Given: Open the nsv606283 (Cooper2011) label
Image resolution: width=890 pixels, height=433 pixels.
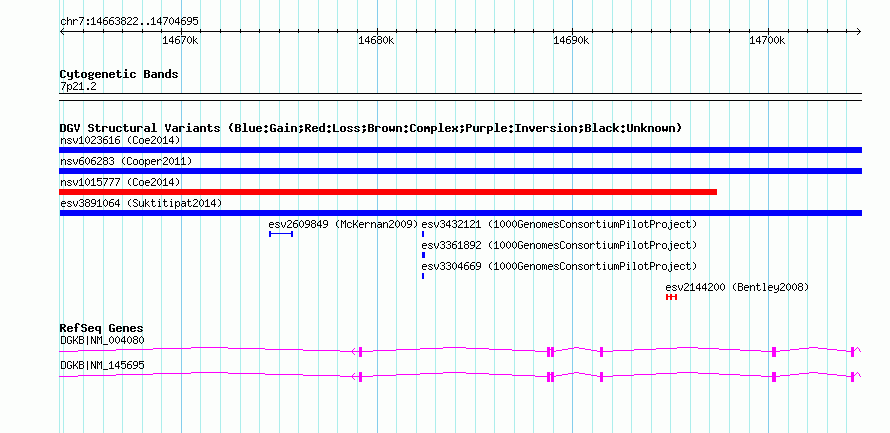Looking at the screenshot, I should tap(126, 161).
